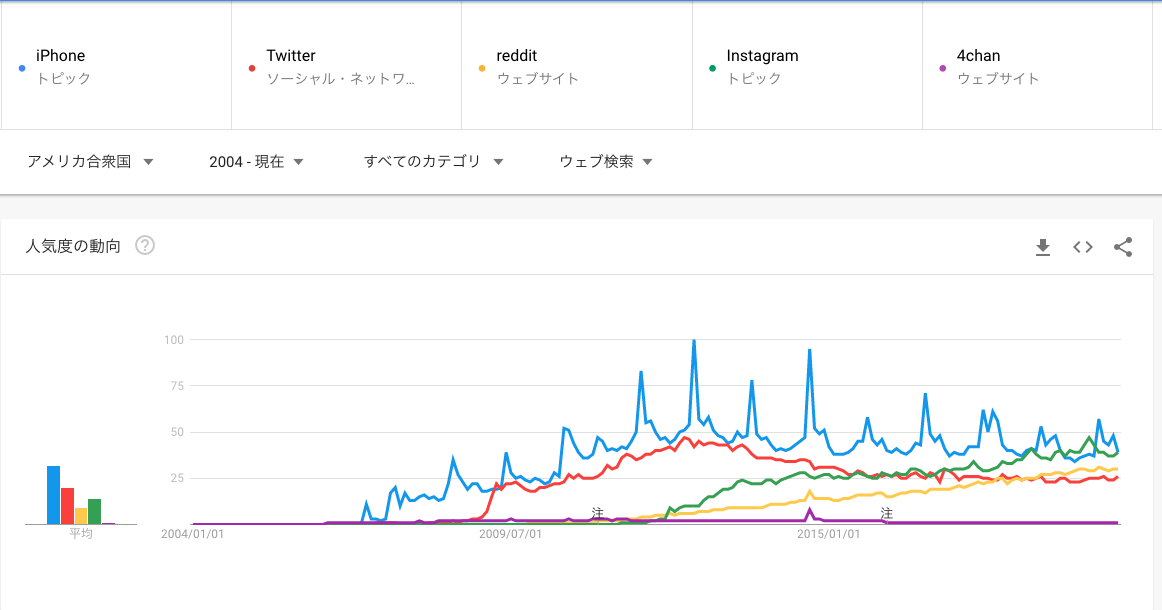Click the red Twitter legend dot

[252, 68]
